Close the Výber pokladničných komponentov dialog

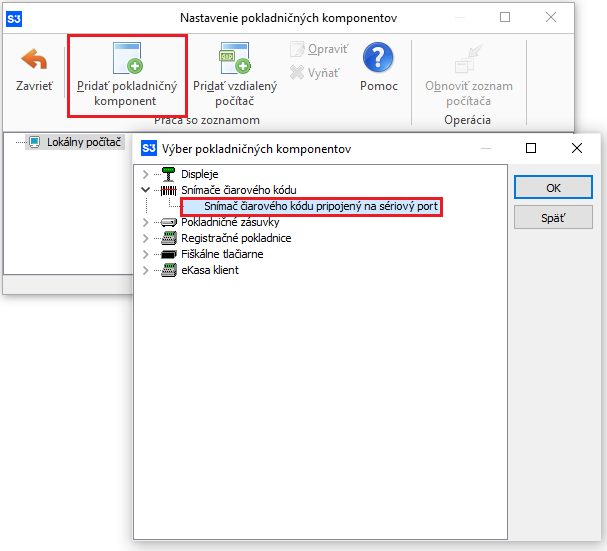tap(577, 148)
